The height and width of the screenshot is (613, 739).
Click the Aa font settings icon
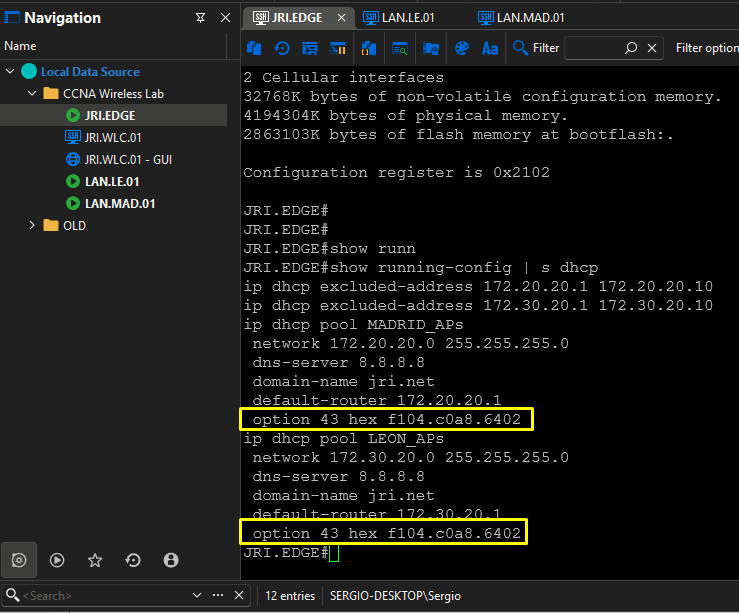(x=490, y=48)
